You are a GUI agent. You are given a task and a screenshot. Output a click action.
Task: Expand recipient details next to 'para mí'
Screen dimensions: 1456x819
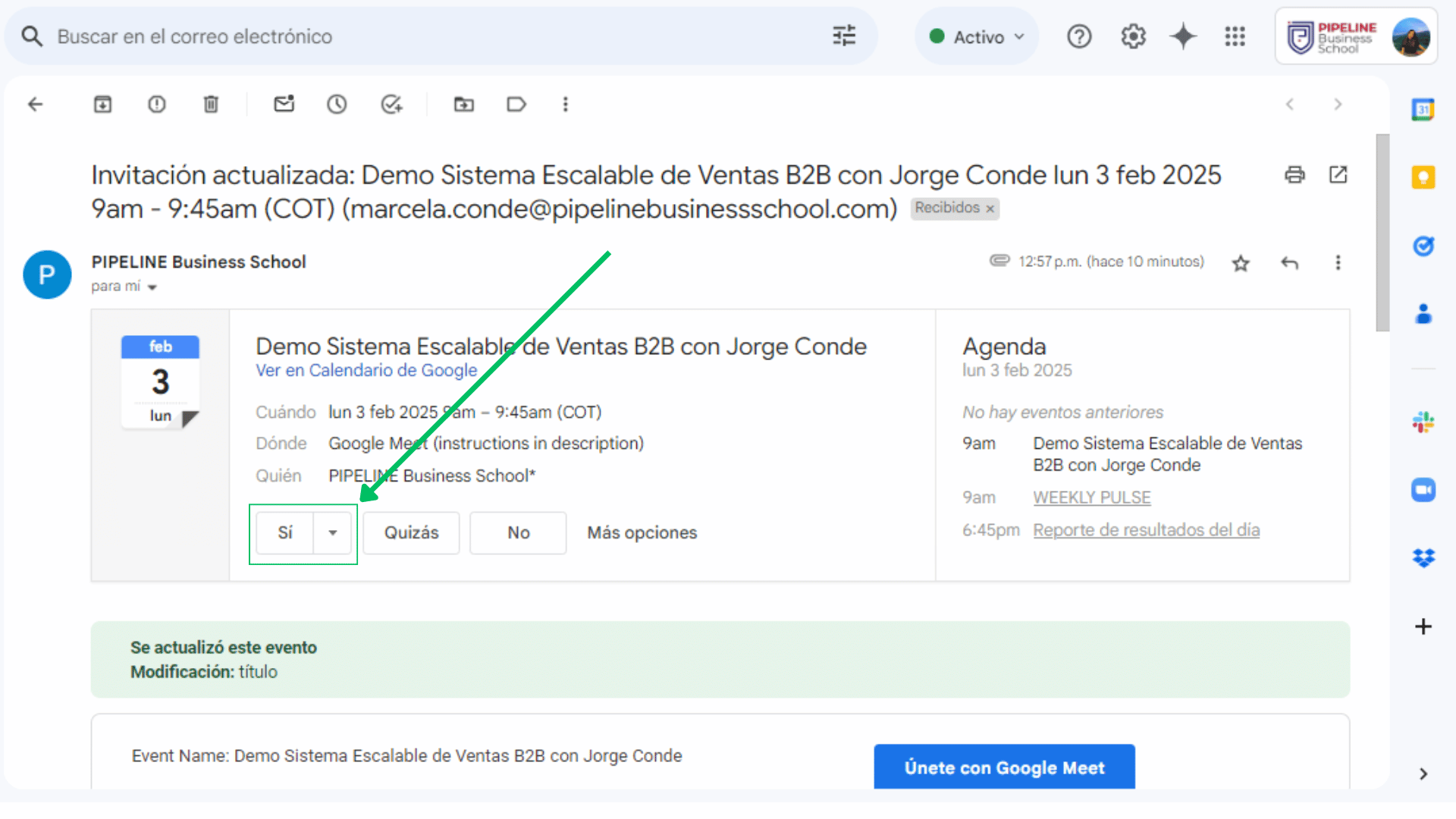(x=152, y=287)
